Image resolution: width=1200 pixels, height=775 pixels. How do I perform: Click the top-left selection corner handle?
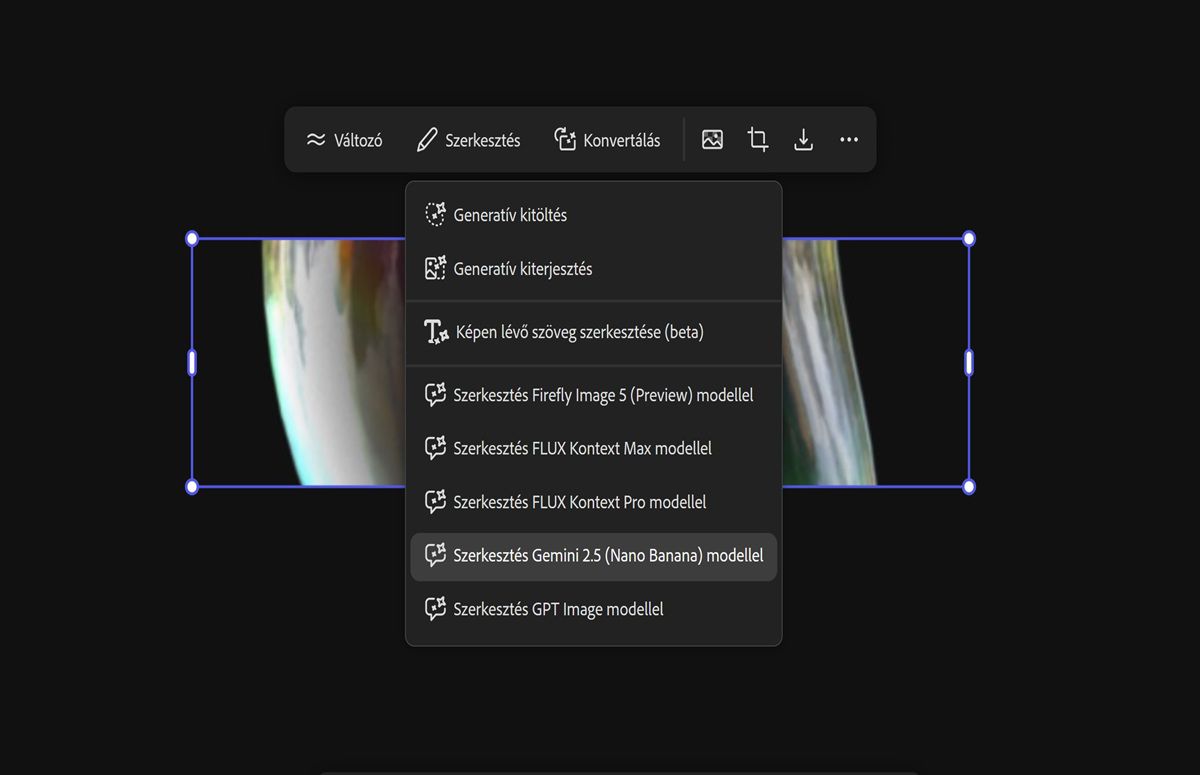pyautogui.click(x=192, y=239)
